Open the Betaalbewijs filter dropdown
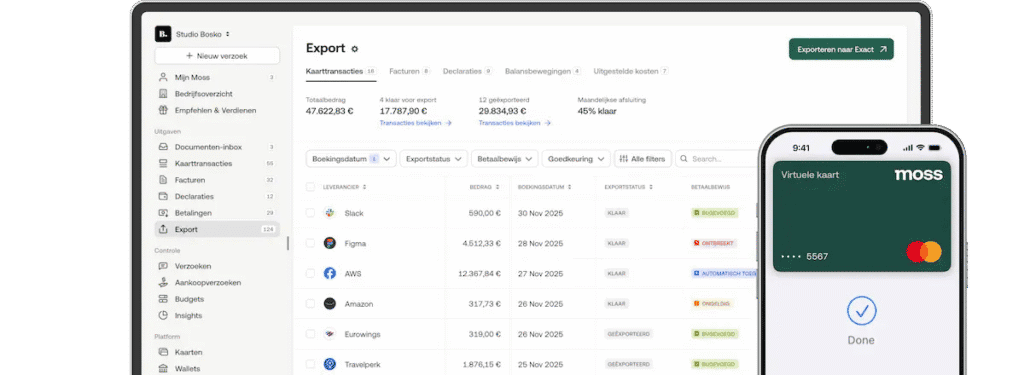The height and width of the screenshot is (375, 1024). pyautogui.click(x=505, y=159)
